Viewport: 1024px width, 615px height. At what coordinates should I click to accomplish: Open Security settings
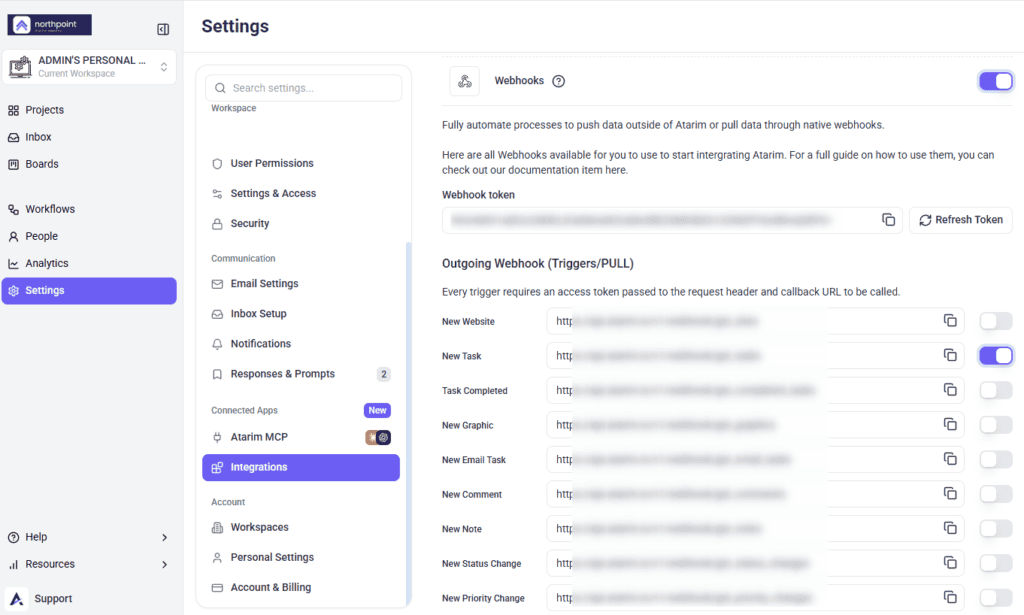click(x=301, y=223)
